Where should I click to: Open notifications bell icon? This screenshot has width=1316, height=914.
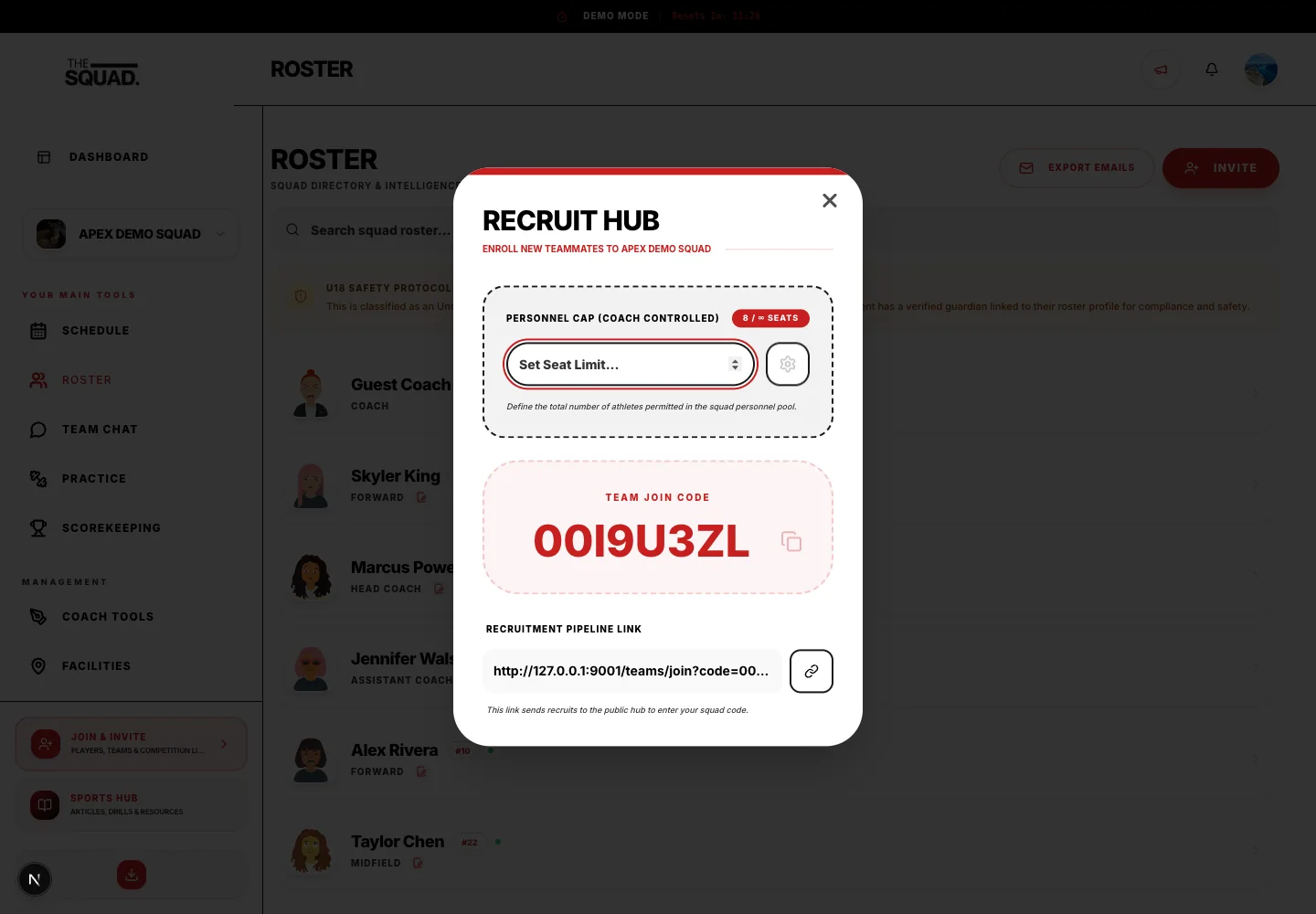pos(1212,69)
